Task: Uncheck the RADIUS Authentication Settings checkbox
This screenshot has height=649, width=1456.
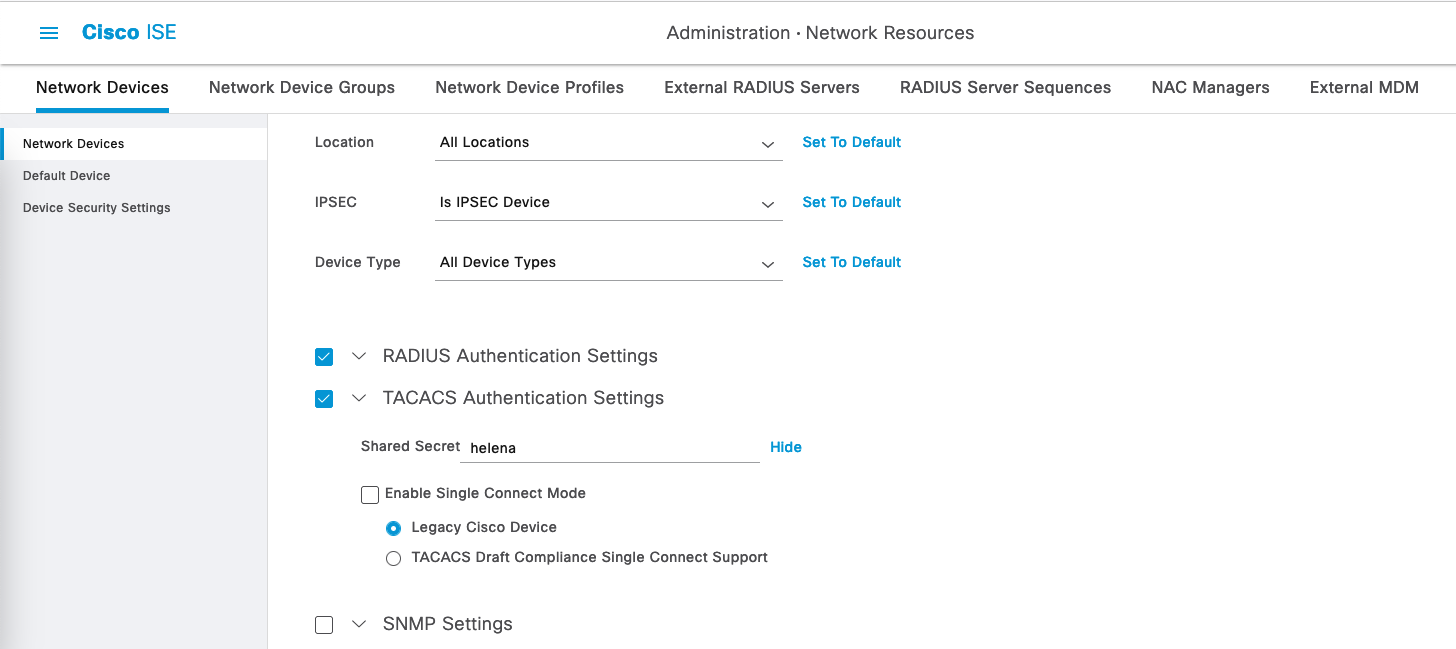Action: coord(324,357)
